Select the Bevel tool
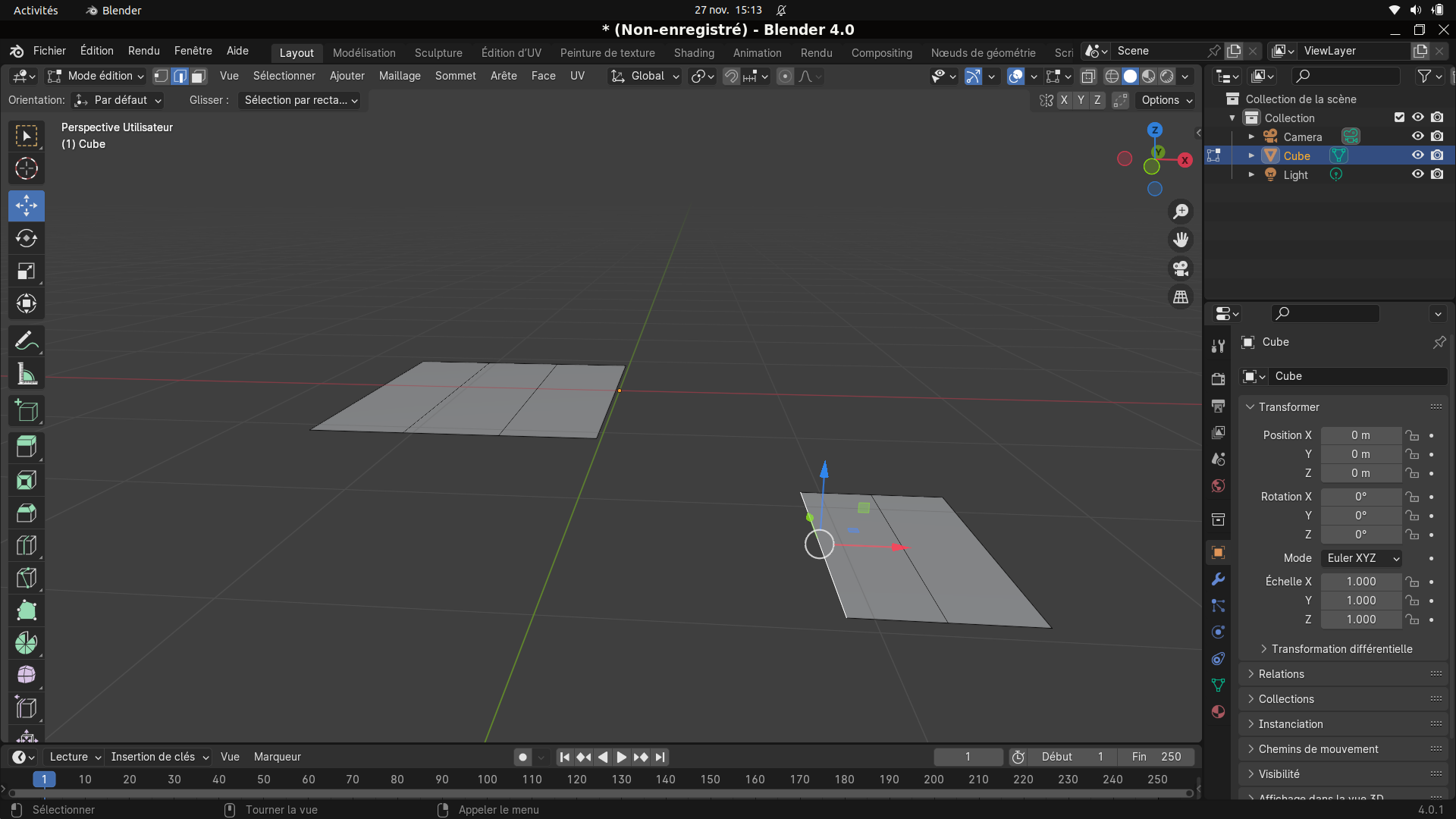1456x819 pixels. 27,513
